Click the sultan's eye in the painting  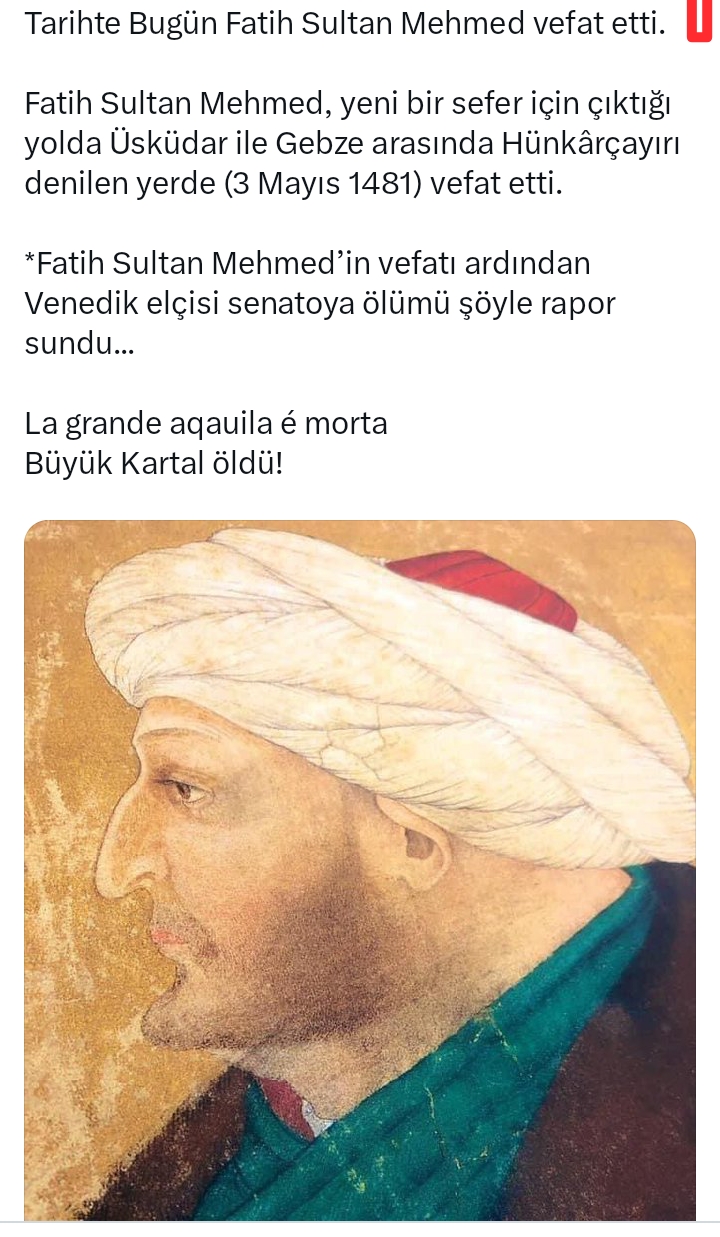click(x=190, y=790)
